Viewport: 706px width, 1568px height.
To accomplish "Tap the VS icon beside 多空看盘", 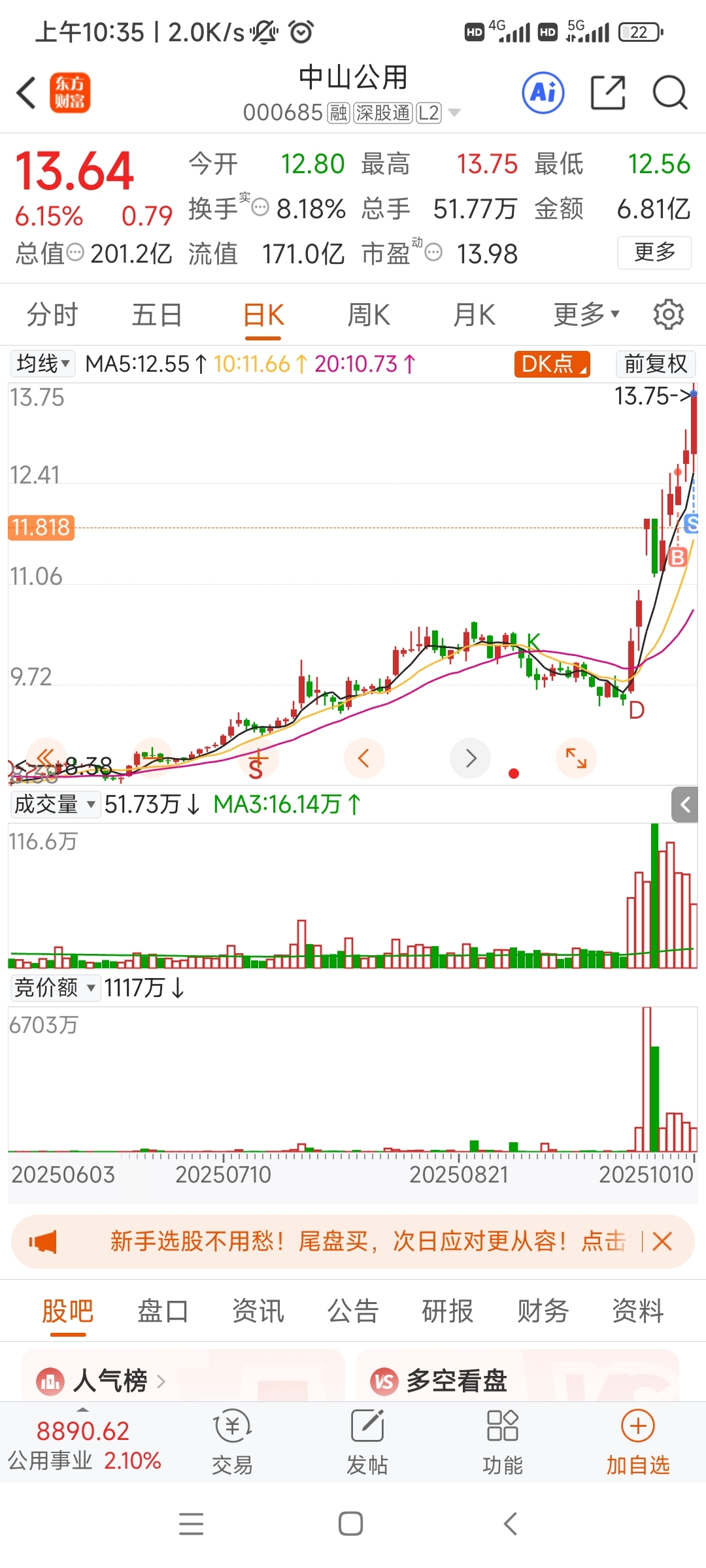I will 384,1381.
